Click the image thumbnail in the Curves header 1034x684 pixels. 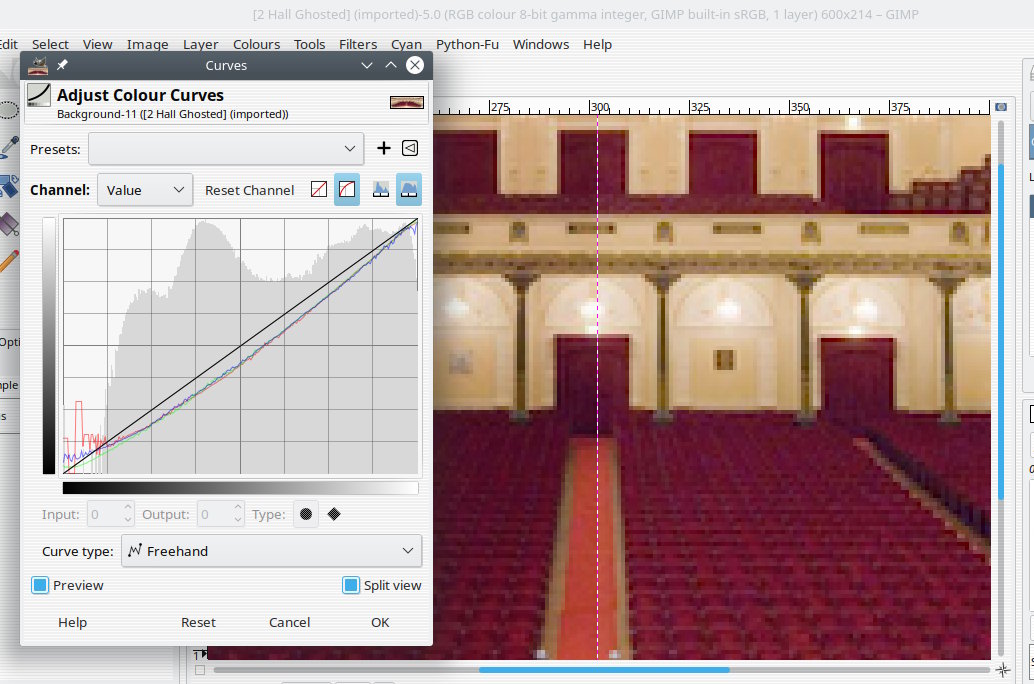click(407, 102)
